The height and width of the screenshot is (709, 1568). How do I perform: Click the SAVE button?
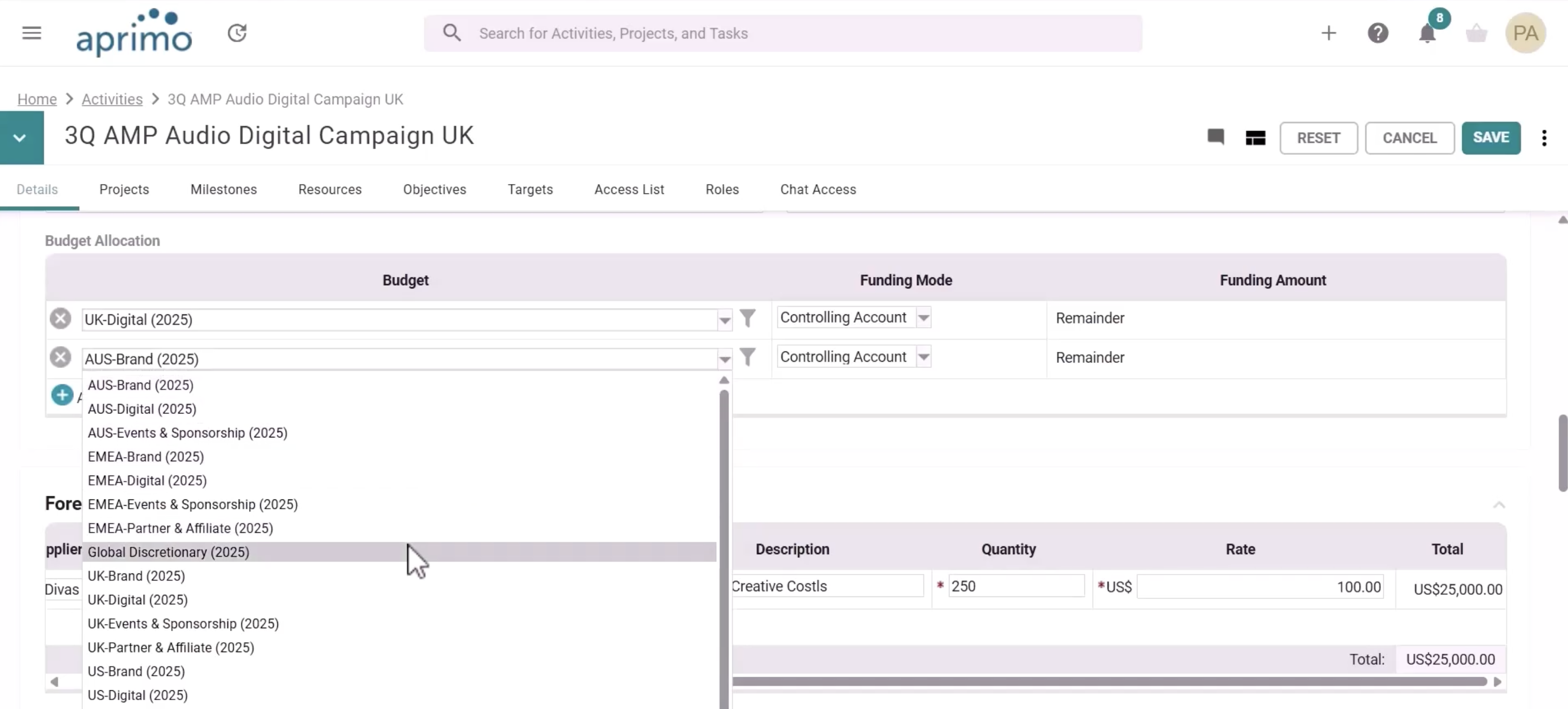click(1491, 138)
